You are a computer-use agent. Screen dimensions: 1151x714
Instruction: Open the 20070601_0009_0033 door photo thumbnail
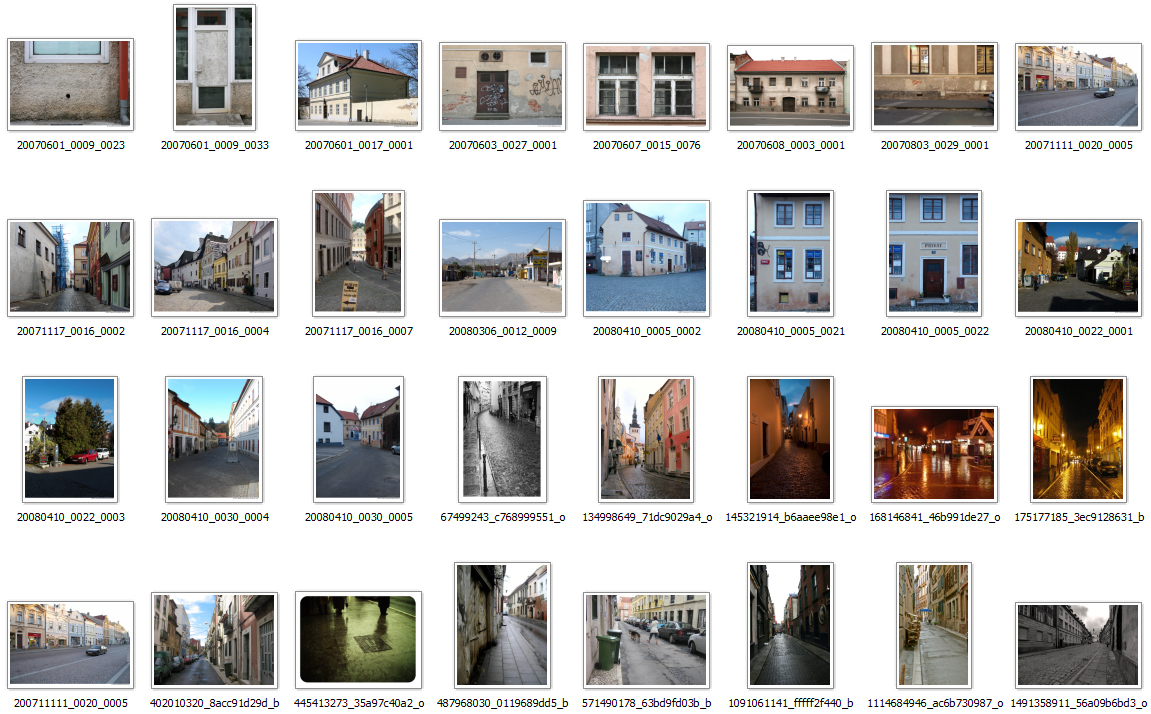(x=214, y=68)
